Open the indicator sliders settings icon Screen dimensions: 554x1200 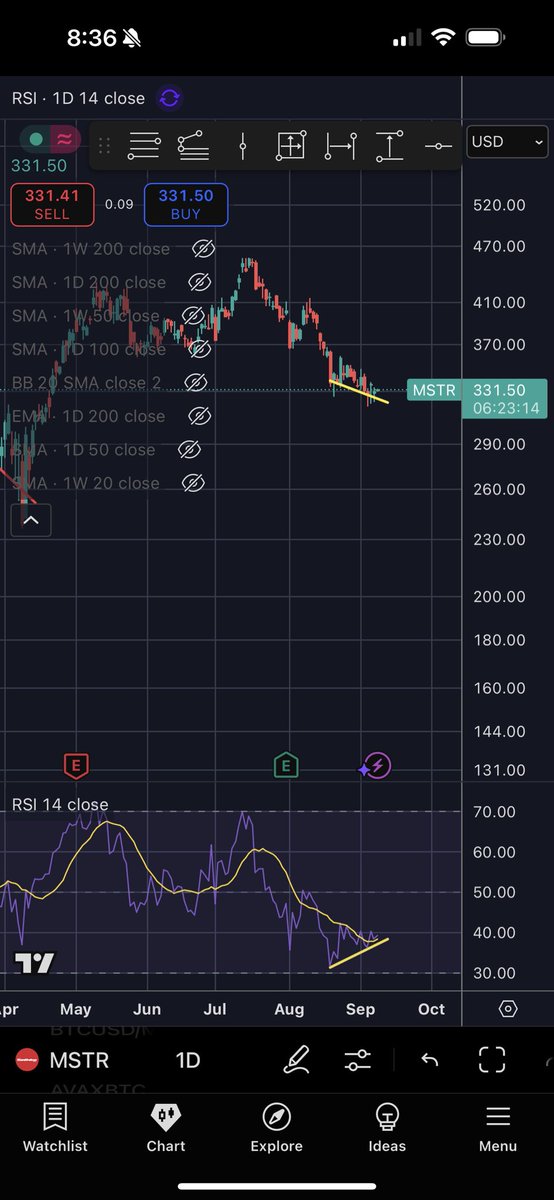(357, 1059)
